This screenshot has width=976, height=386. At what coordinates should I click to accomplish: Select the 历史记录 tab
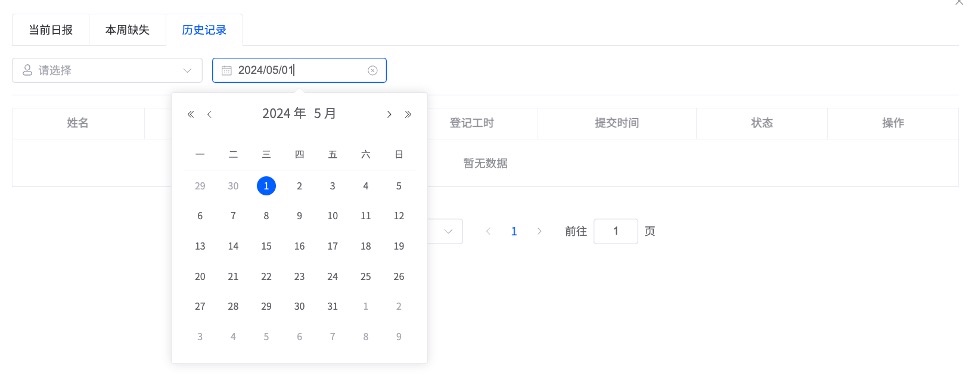[204, 30]
